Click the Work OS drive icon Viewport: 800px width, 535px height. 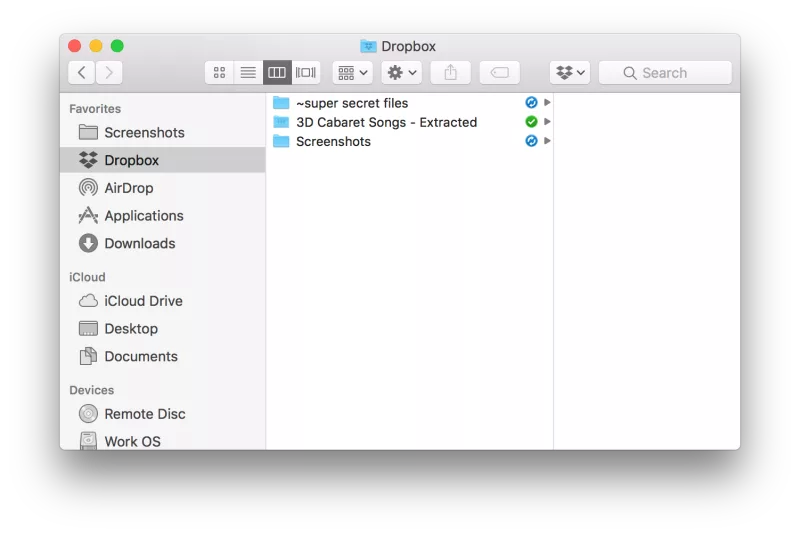(x=88, y=441)
